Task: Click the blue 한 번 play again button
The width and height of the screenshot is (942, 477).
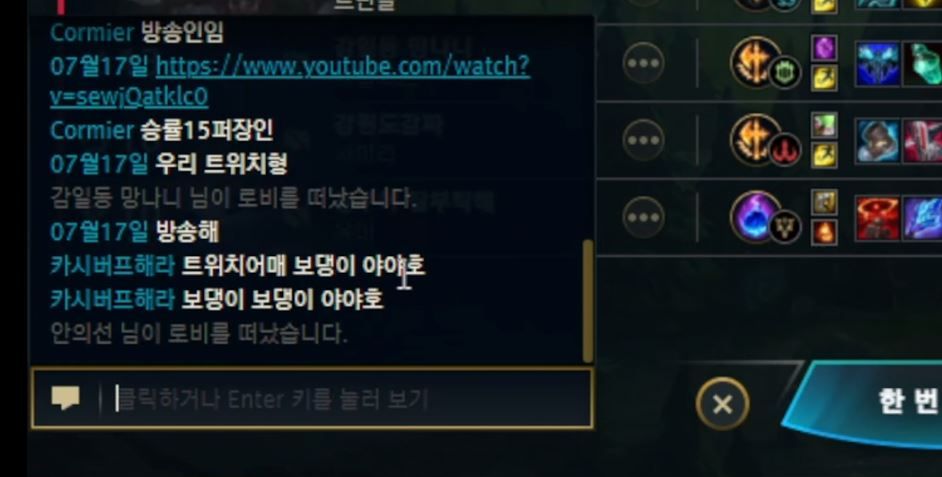Action: 871,403
